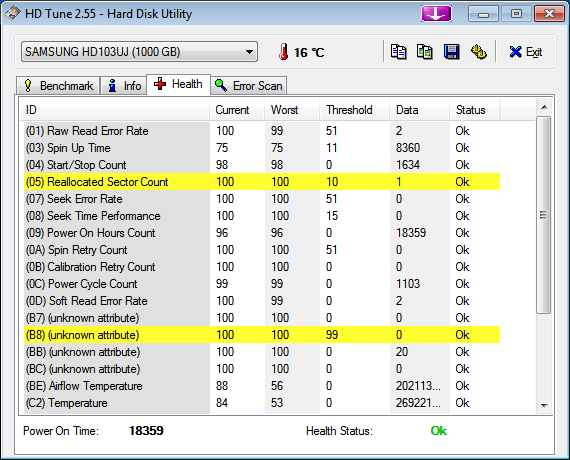The width and height of the screenshot is (570, 460).
Task: Select the Health tab
Action: 178,84
